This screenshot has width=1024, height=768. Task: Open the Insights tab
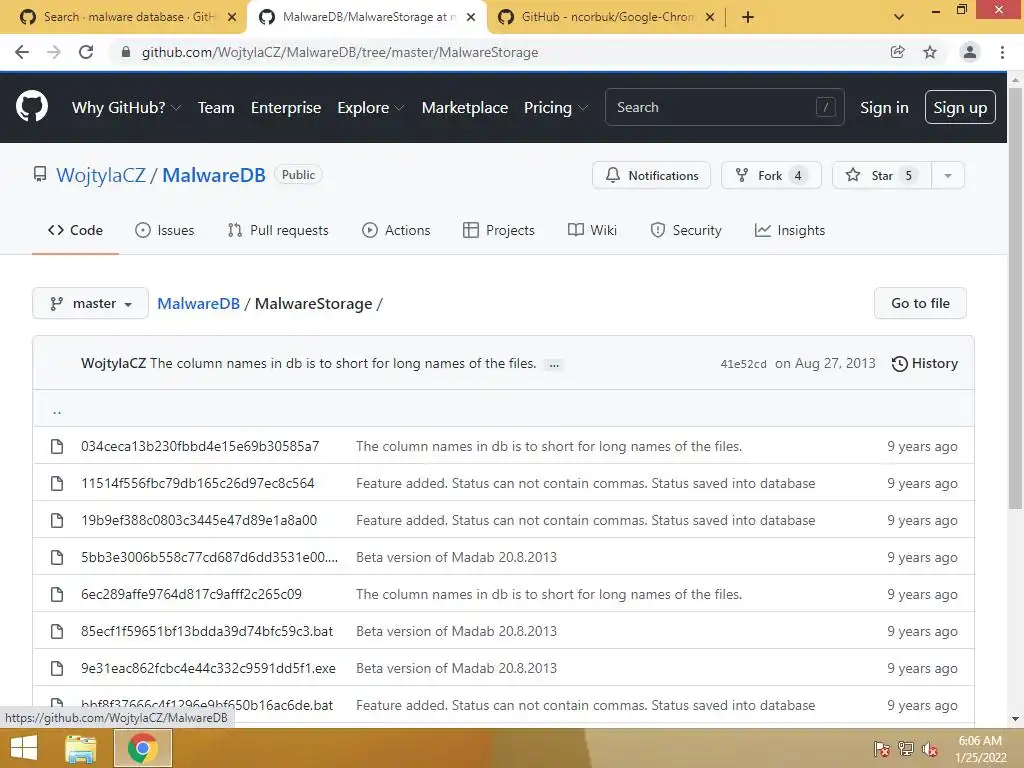pos(790,230)
